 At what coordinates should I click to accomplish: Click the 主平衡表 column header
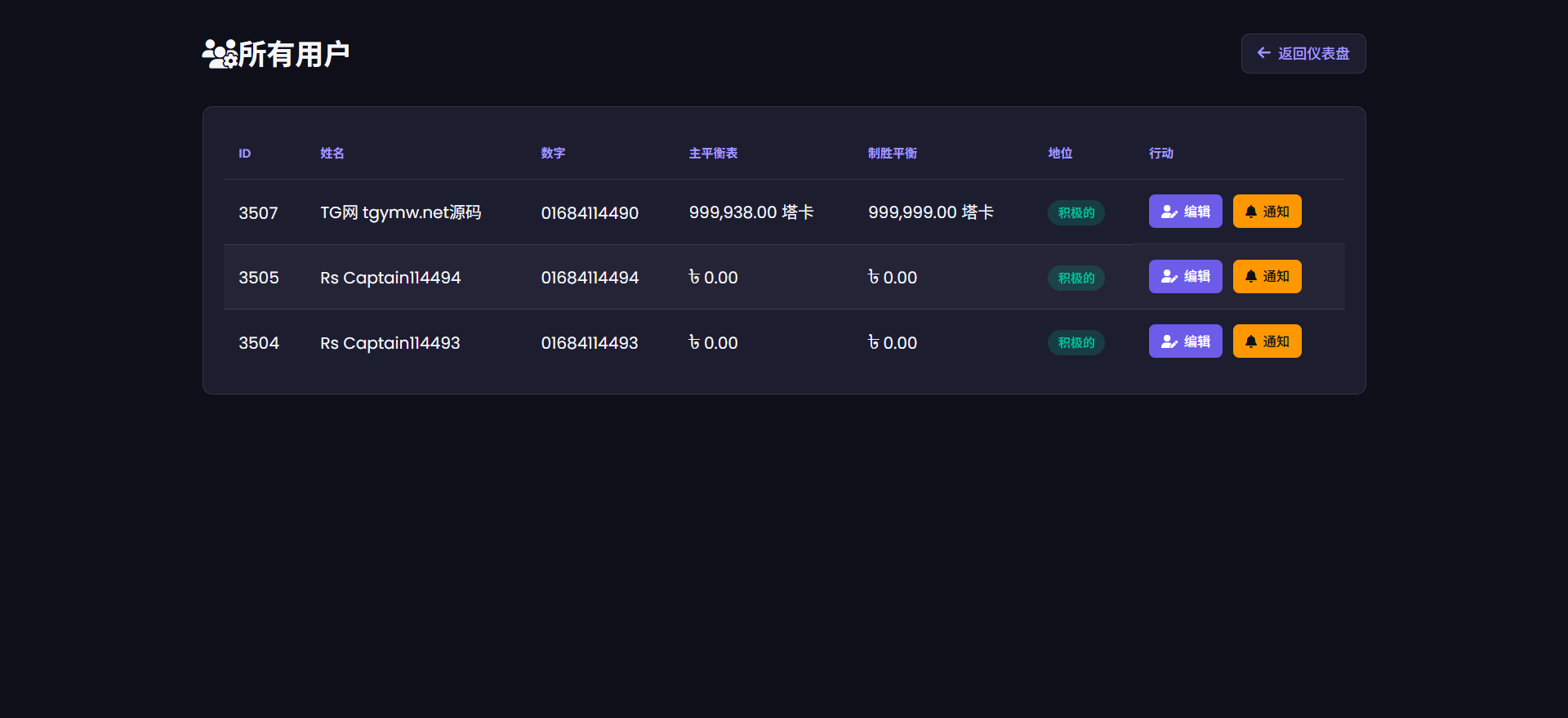712,154
